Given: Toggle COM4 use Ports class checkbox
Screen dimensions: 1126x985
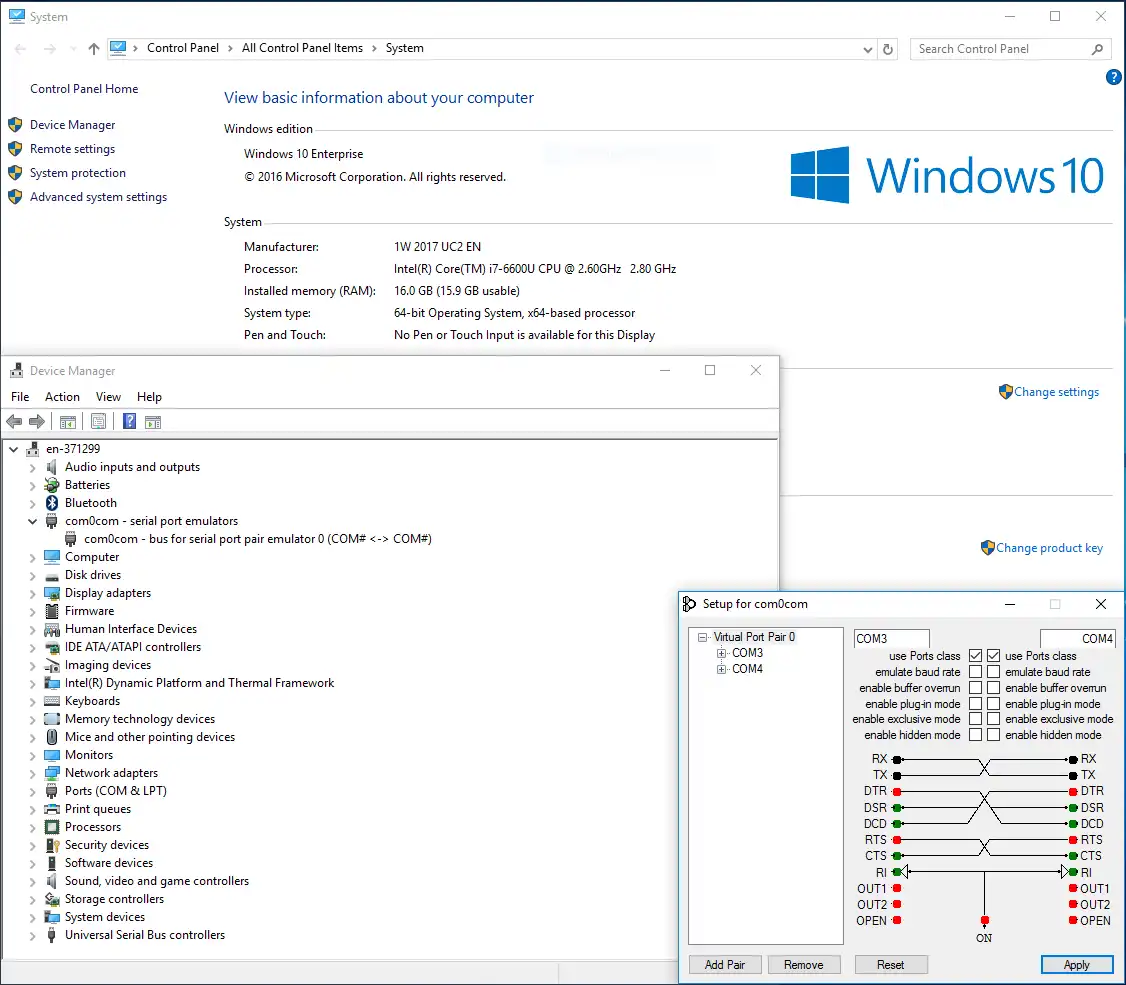Looking at the screenshot, I should [993, 655].
